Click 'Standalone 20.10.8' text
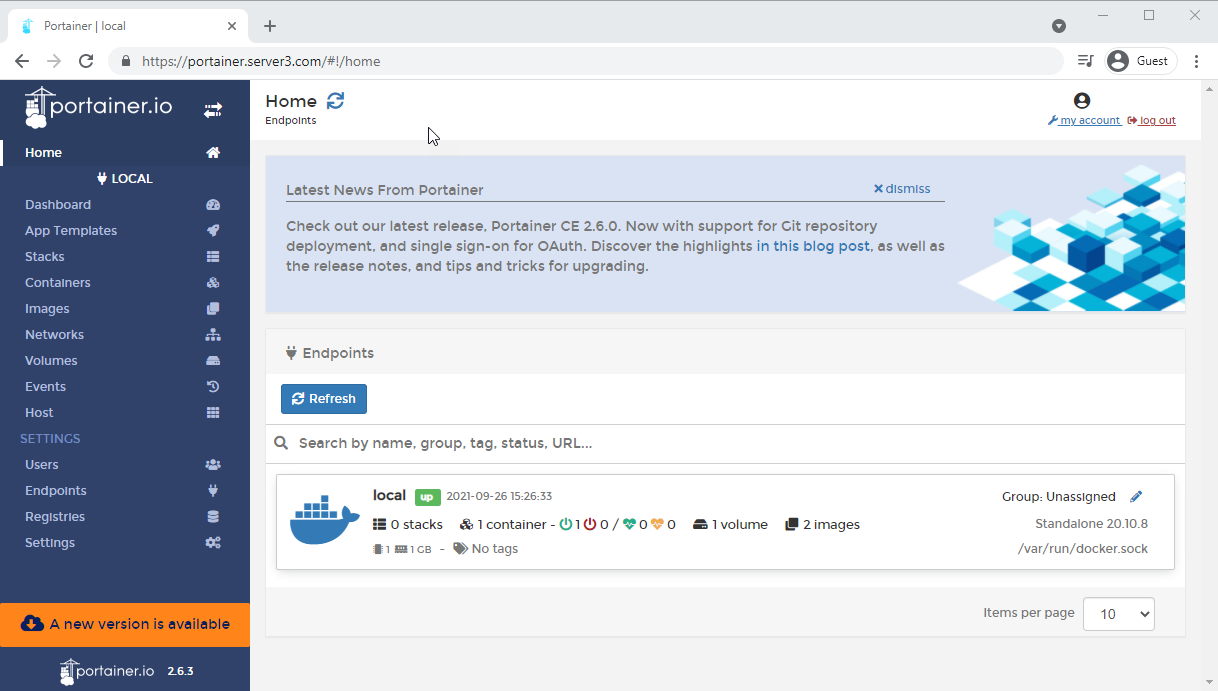This screenshot has height=691, width=1218. 1091,523
